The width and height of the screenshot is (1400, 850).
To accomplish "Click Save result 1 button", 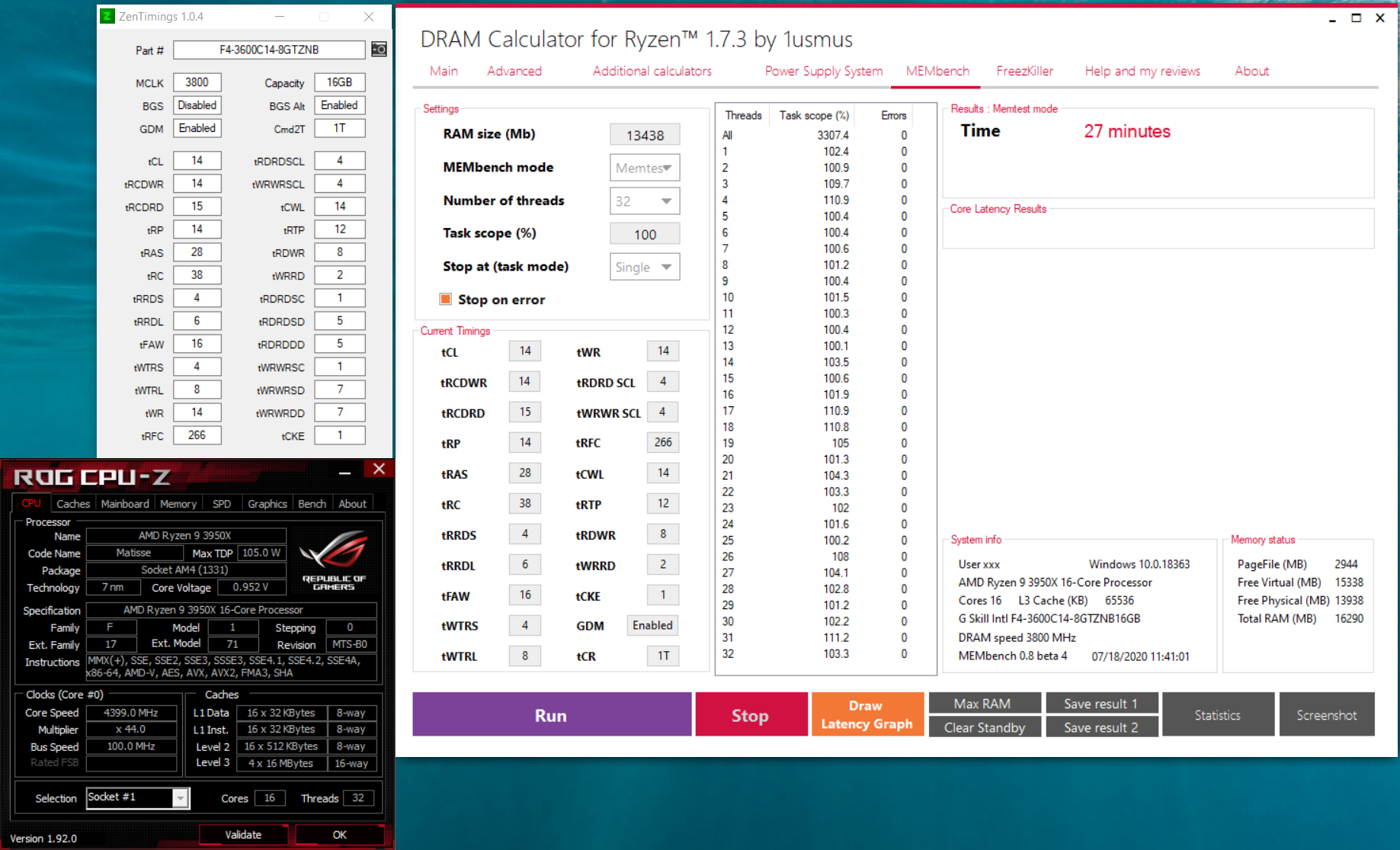I will click(1101, 703).
